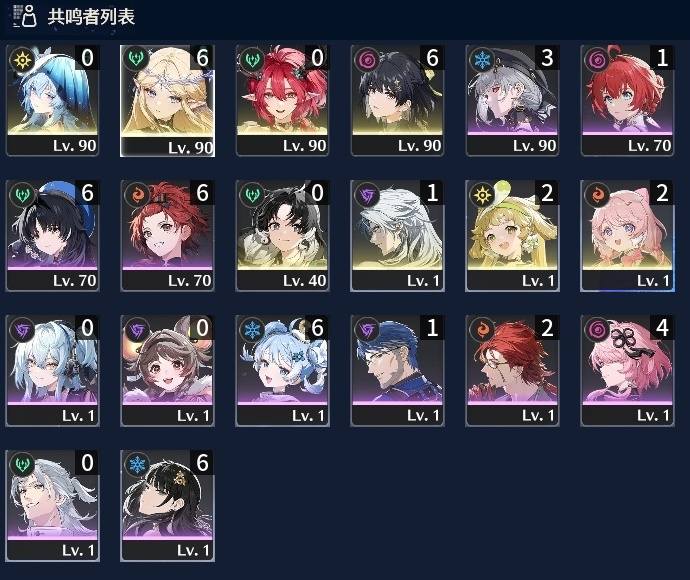Screen dimensions: 690x580
Task: Select the red twin-tail elf Lv. 90 character
Action: (282, 100)
